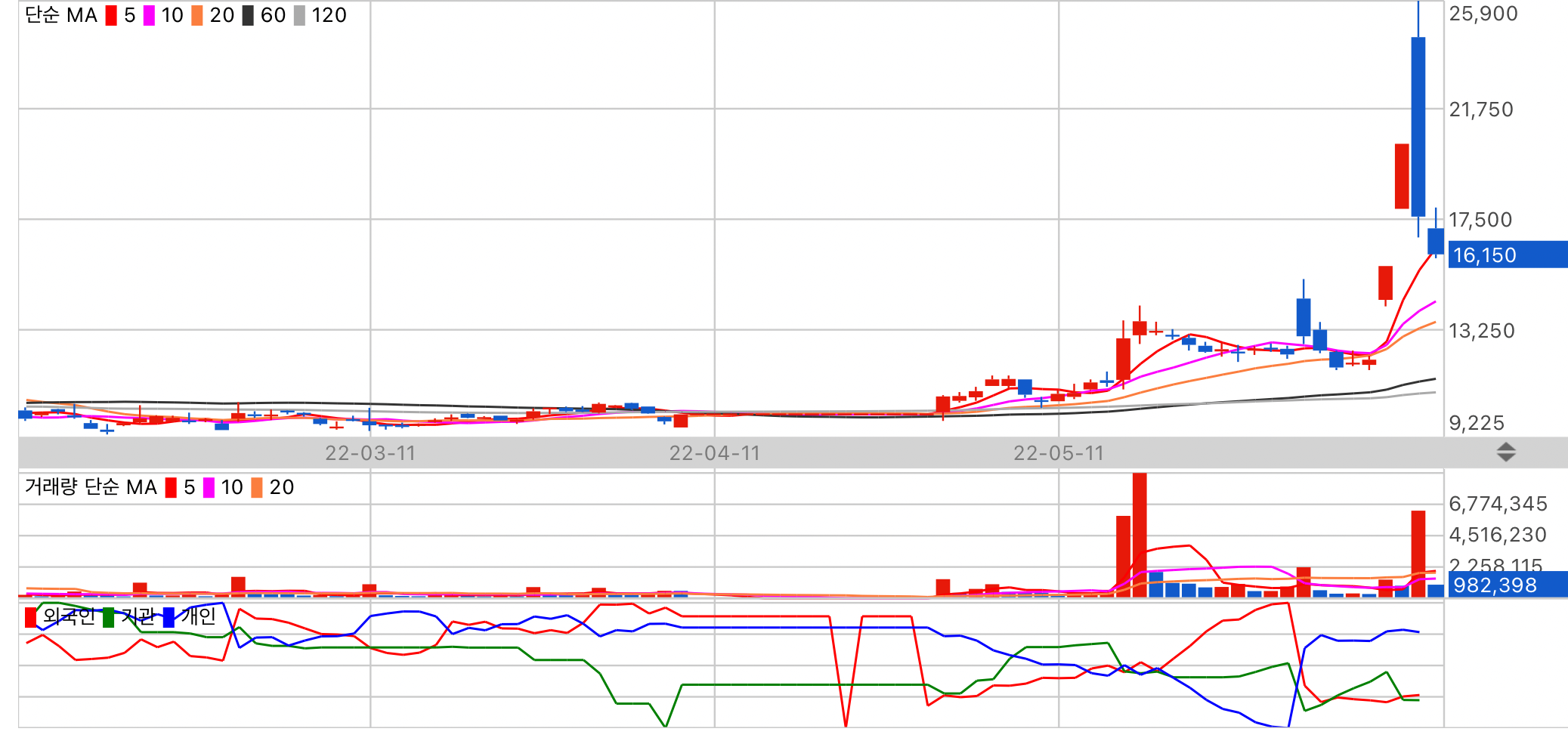This screenshot has height=744, width=1568.
Task: Click the green 기관 legend swatch
Action: pyautogui.click(x=109, y=617)
